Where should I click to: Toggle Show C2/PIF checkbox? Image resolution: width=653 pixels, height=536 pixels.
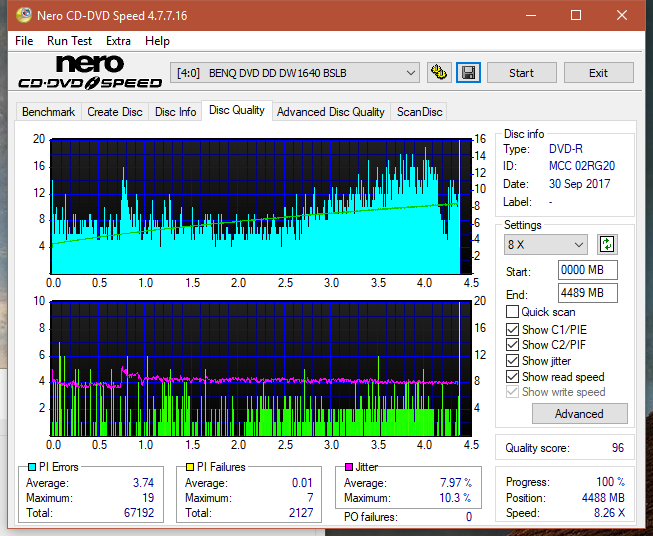[512, 345]
